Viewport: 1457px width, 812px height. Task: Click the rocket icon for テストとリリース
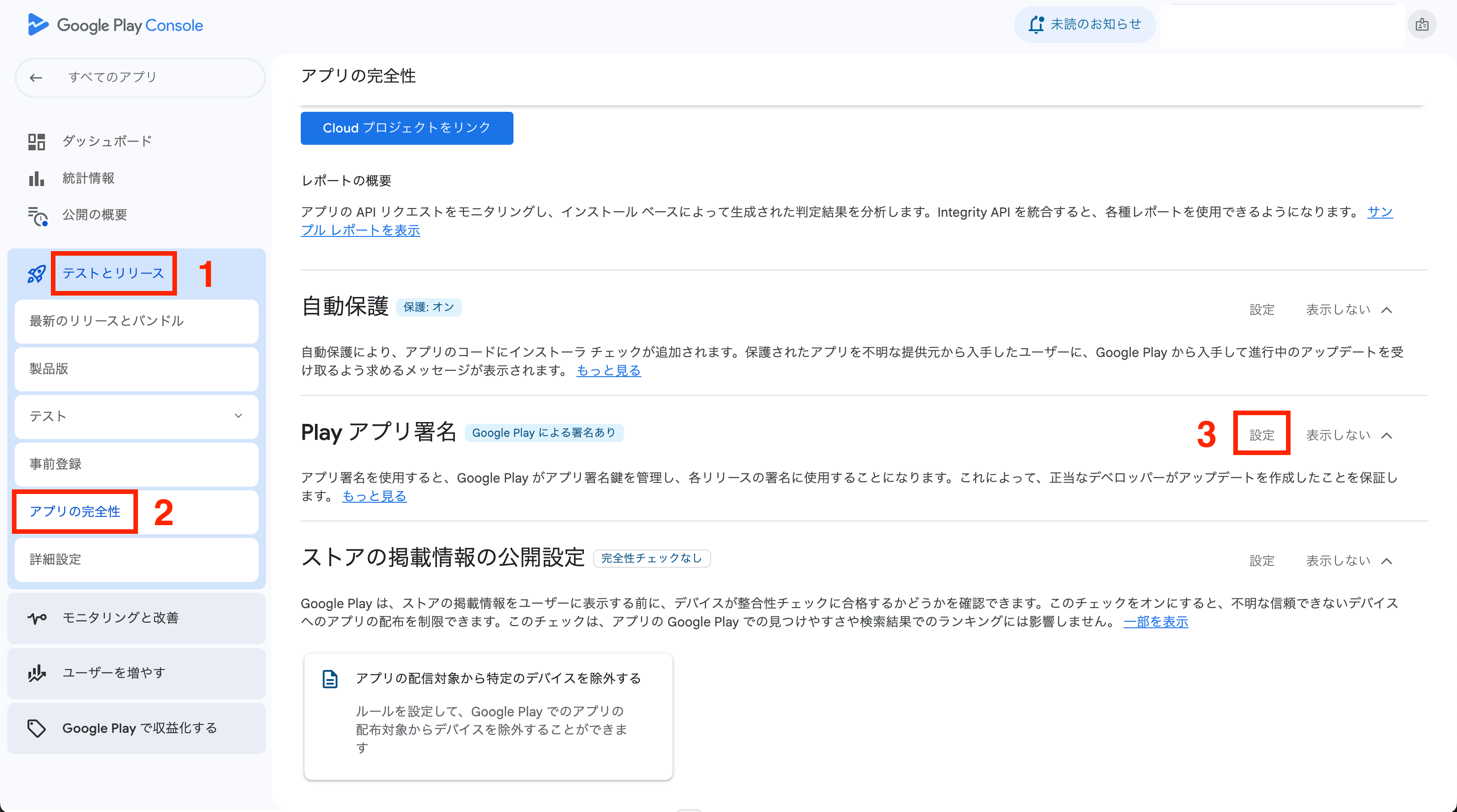pos(37,274)
